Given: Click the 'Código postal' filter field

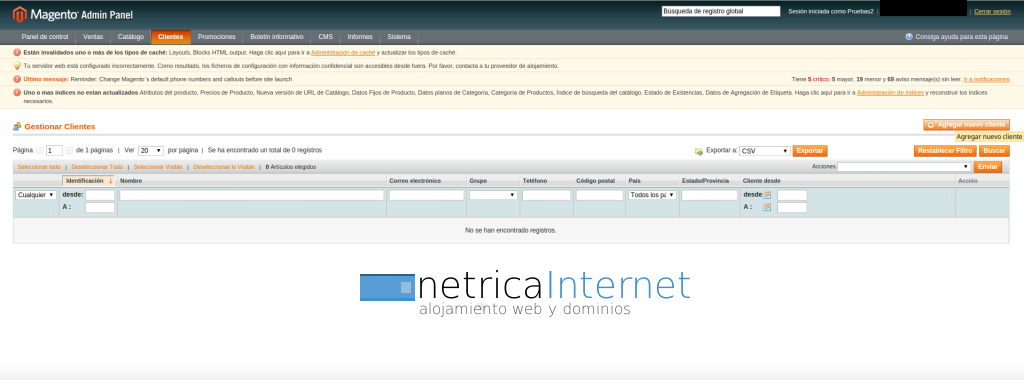Looking at the screenshot, I should click(600, 195).
